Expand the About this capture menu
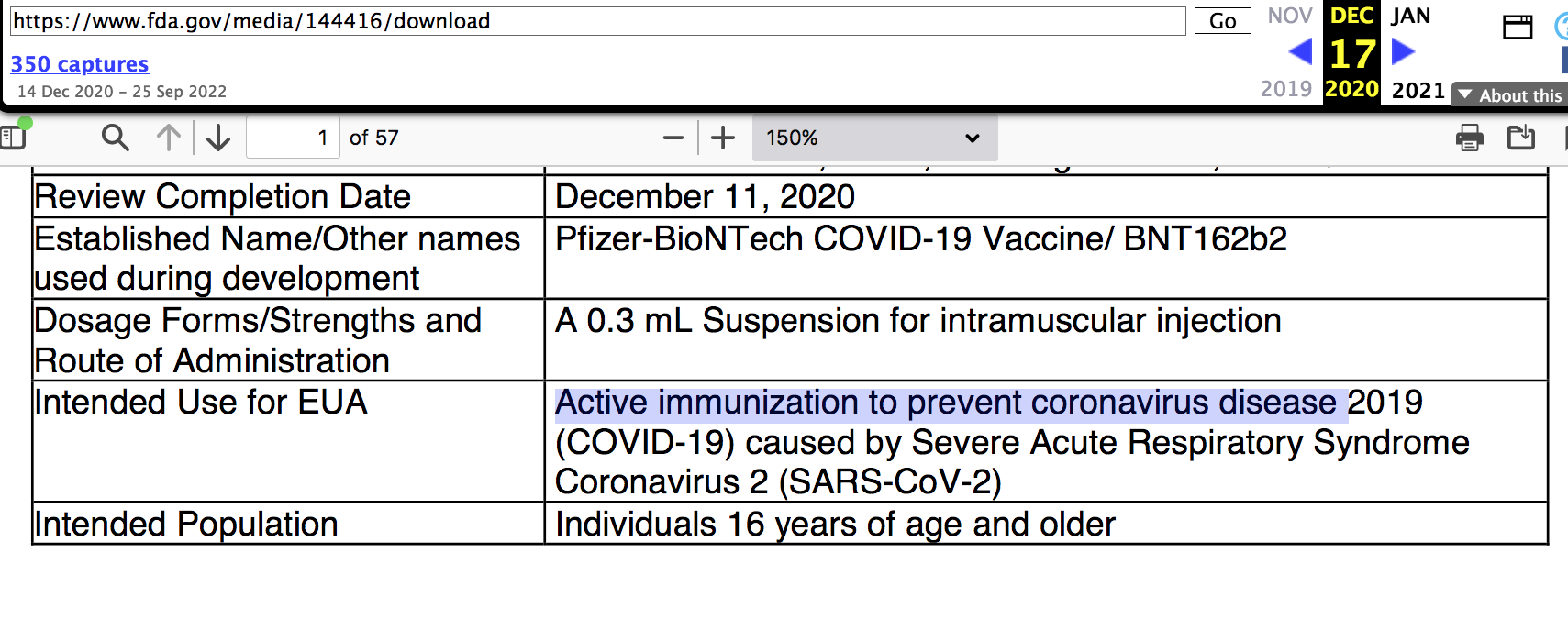Screen dimensions: 1568x630 [1510, 94]
